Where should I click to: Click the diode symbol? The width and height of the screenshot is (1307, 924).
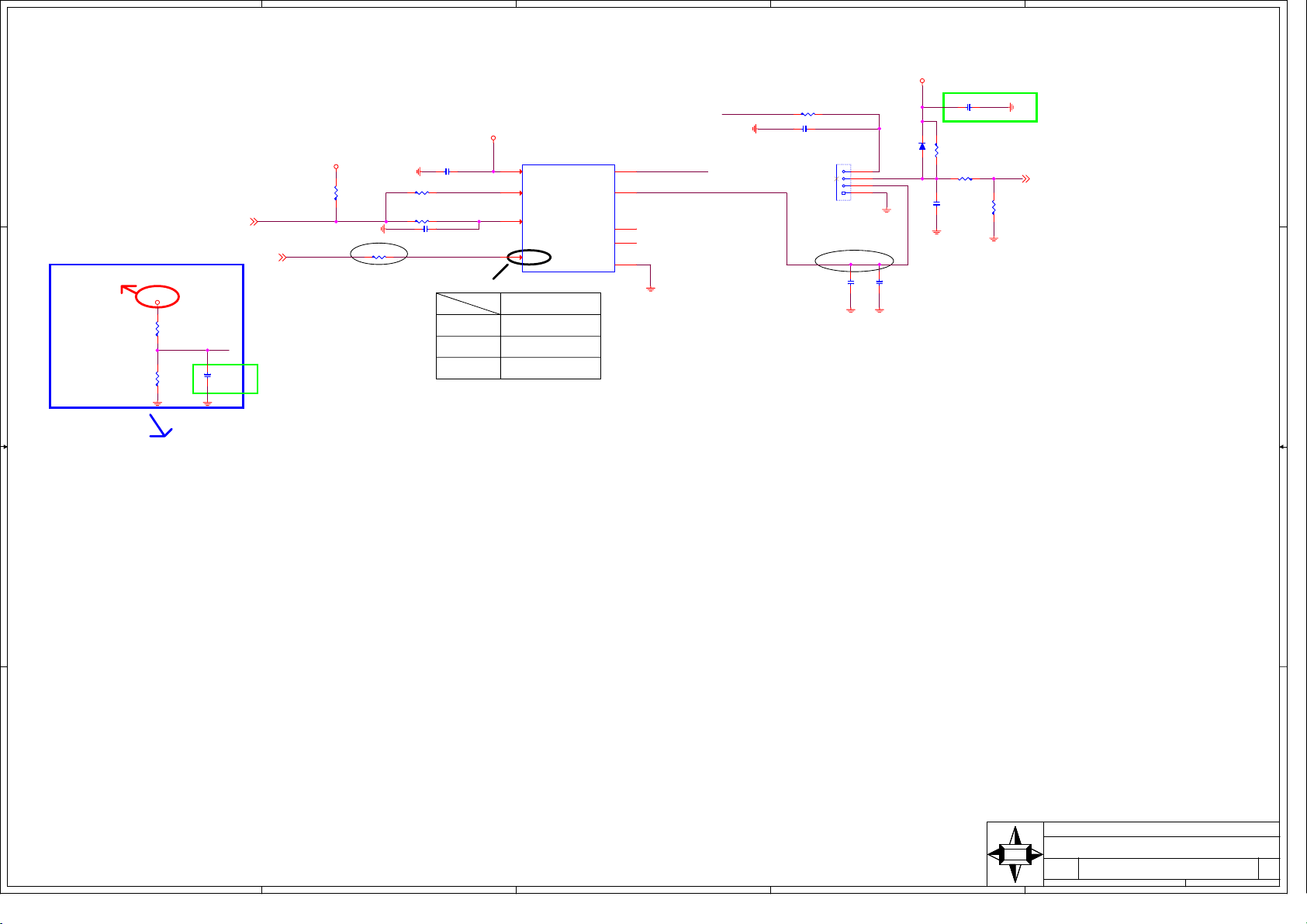point(922,146)
